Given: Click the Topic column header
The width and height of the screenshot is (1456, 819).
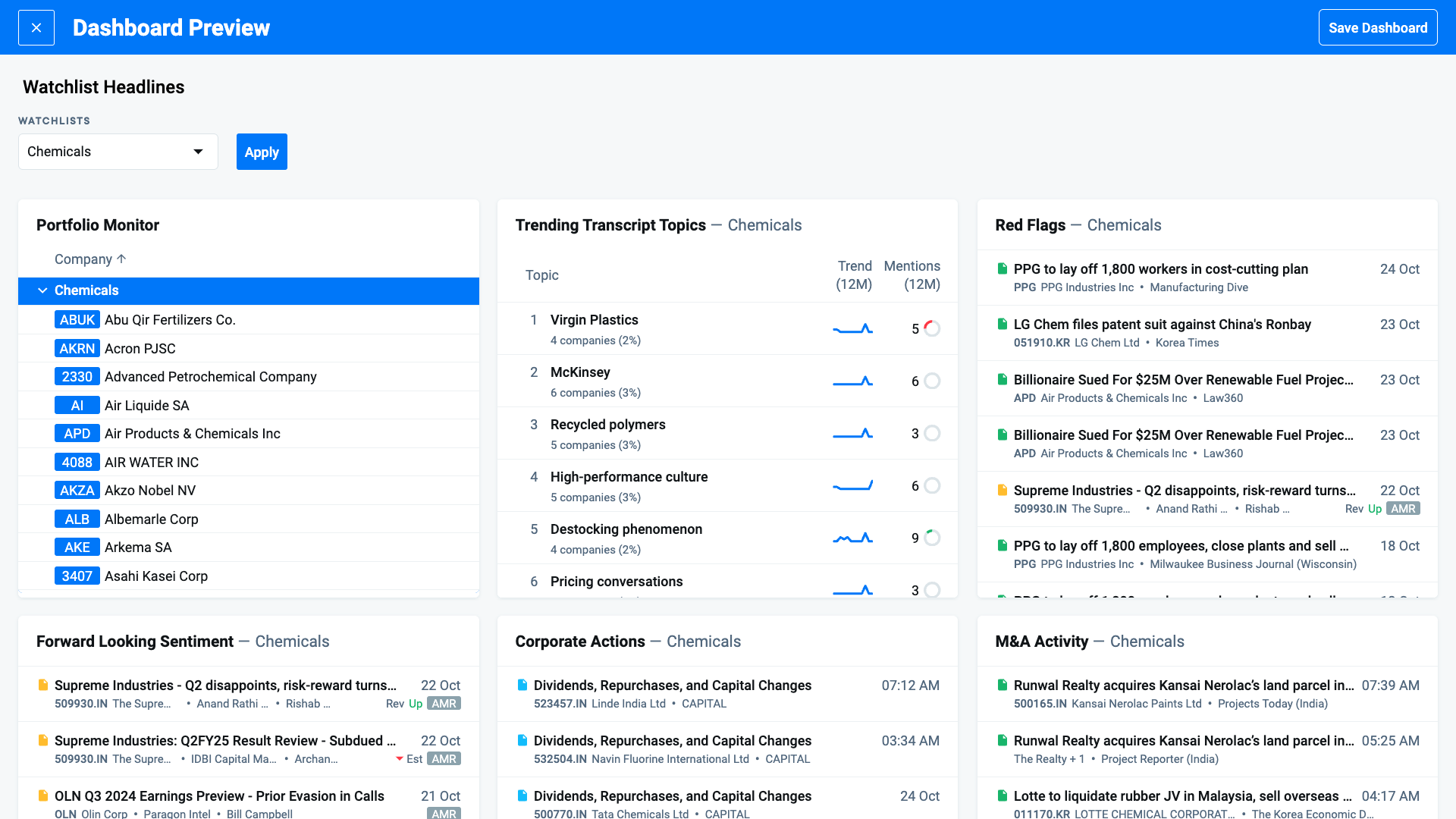Looking at the screenshot, I should click(541, 275).
